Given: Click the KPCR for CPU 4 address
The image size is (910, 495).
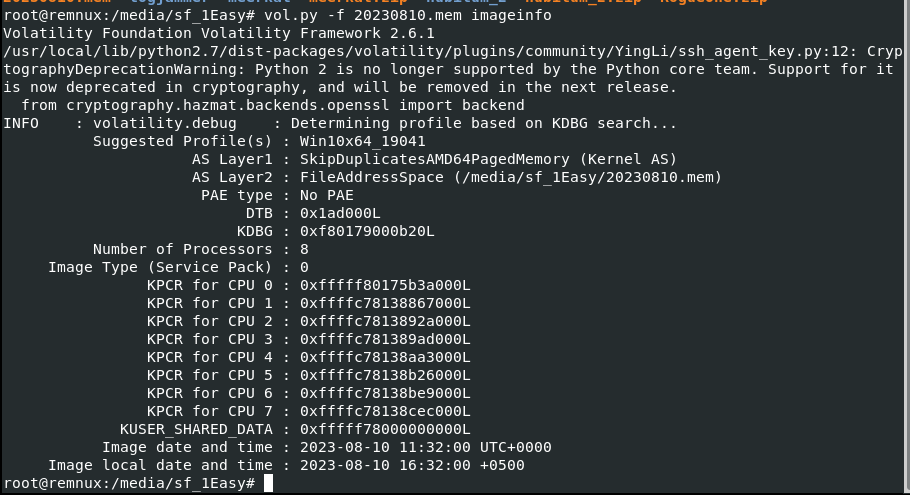Looking at the screenshot, I should pos(385,357).
